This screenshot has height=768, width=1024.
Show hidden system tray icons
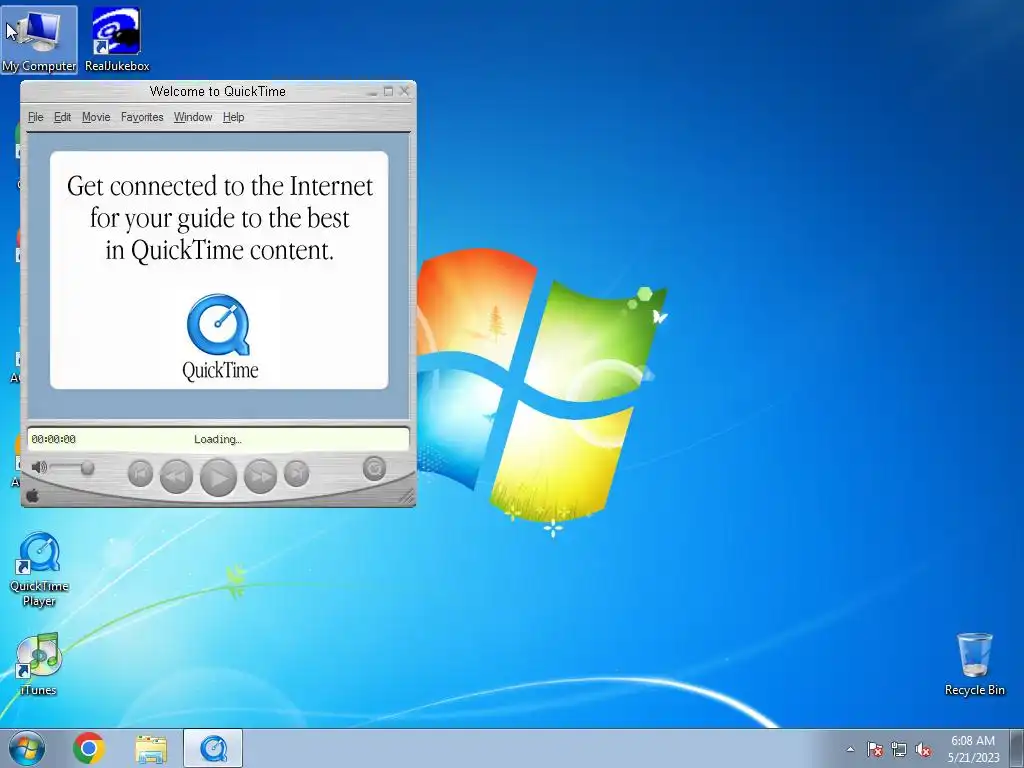pyautogui.click(x=850, y=749)
